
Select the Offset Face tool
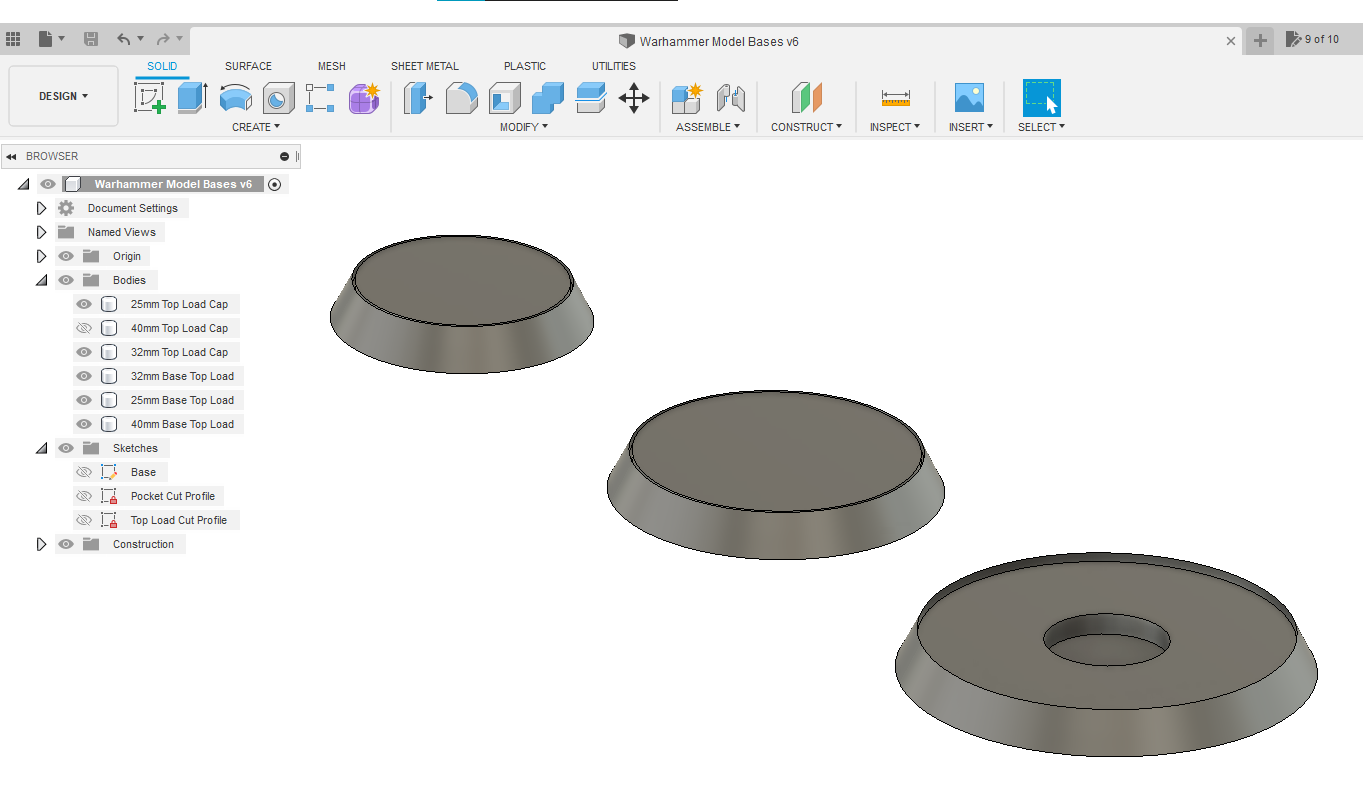point(591,98)
